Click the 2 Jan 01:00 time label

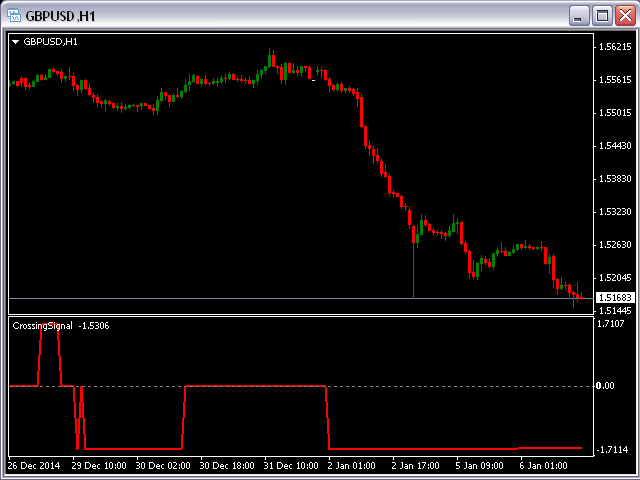[351, 466]
